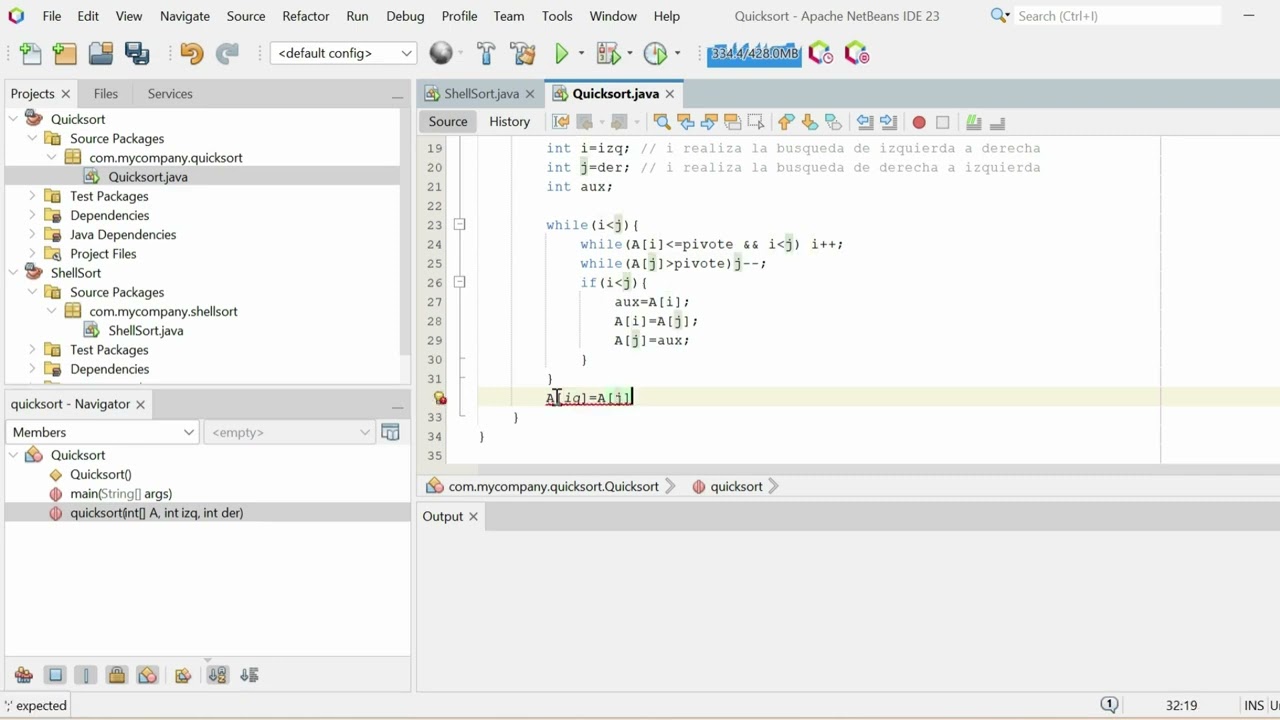The image size is (1280, 720).
Task: Click the Stop Macro Recording square icon
Action: pyautogui.click(x=942, y=122)
